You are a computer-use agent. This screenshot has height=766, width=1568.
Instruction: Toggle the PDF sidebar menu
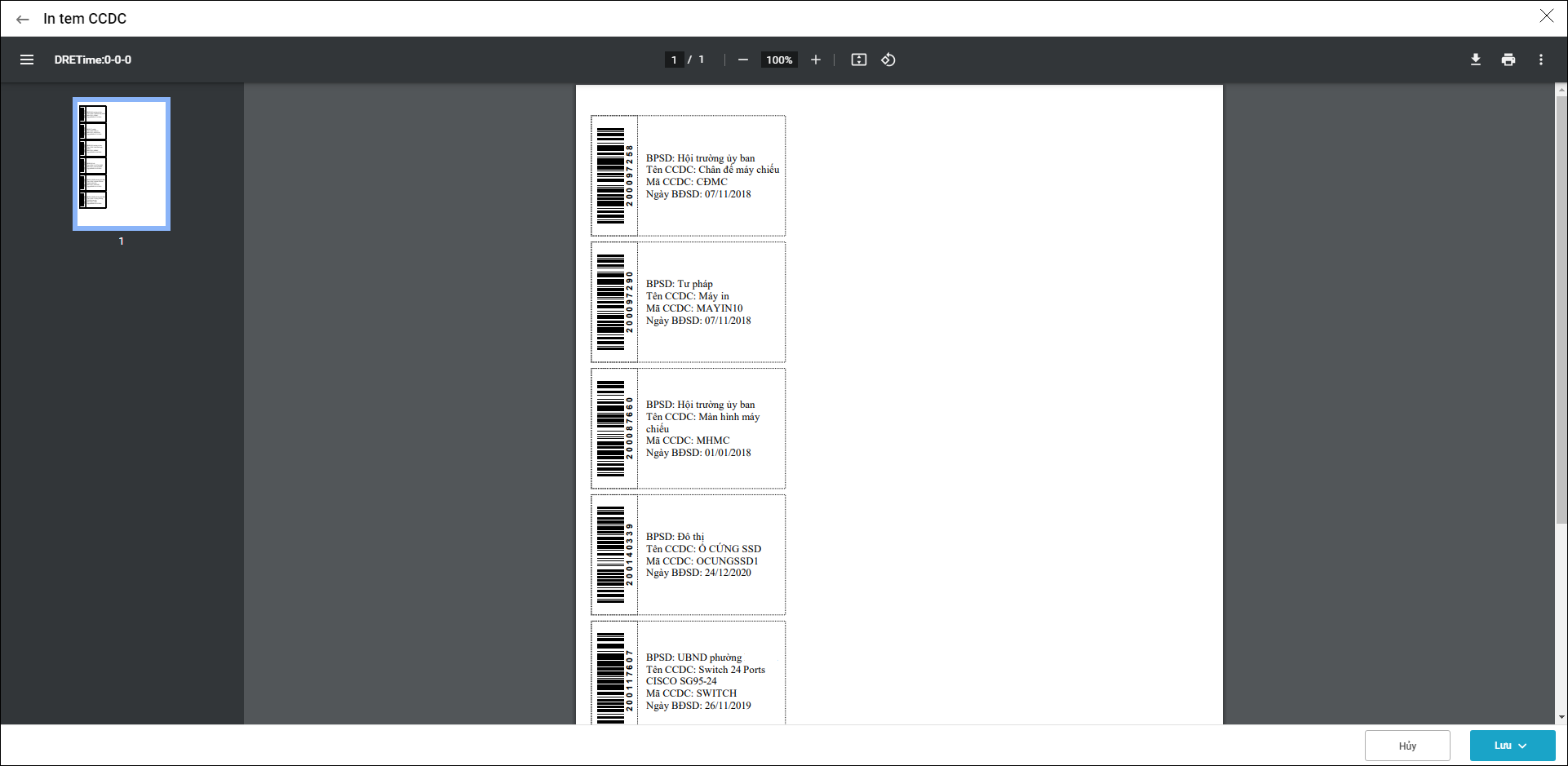pos(27,60)
